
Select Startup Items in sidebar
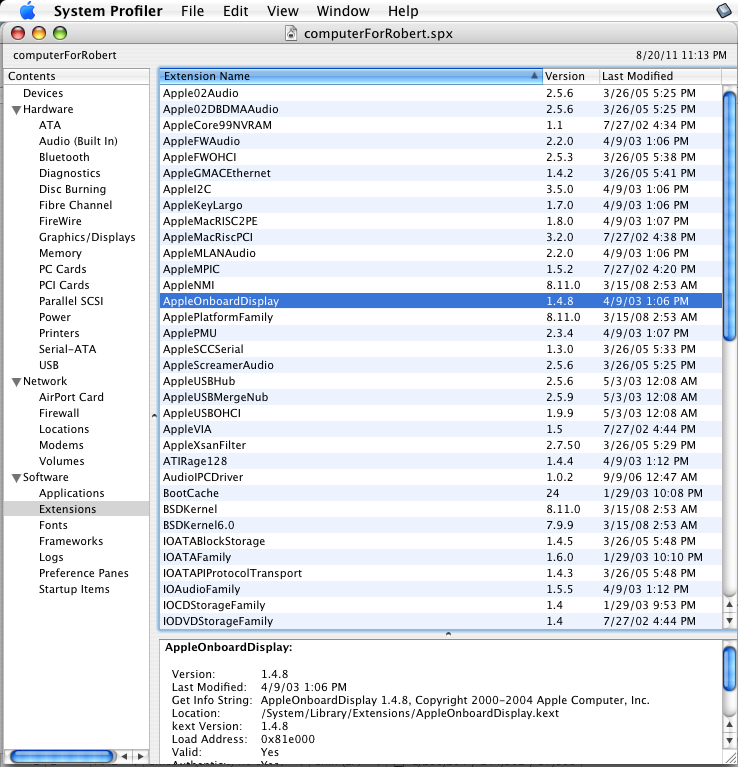pyautogui.click(x=74, y=589)
